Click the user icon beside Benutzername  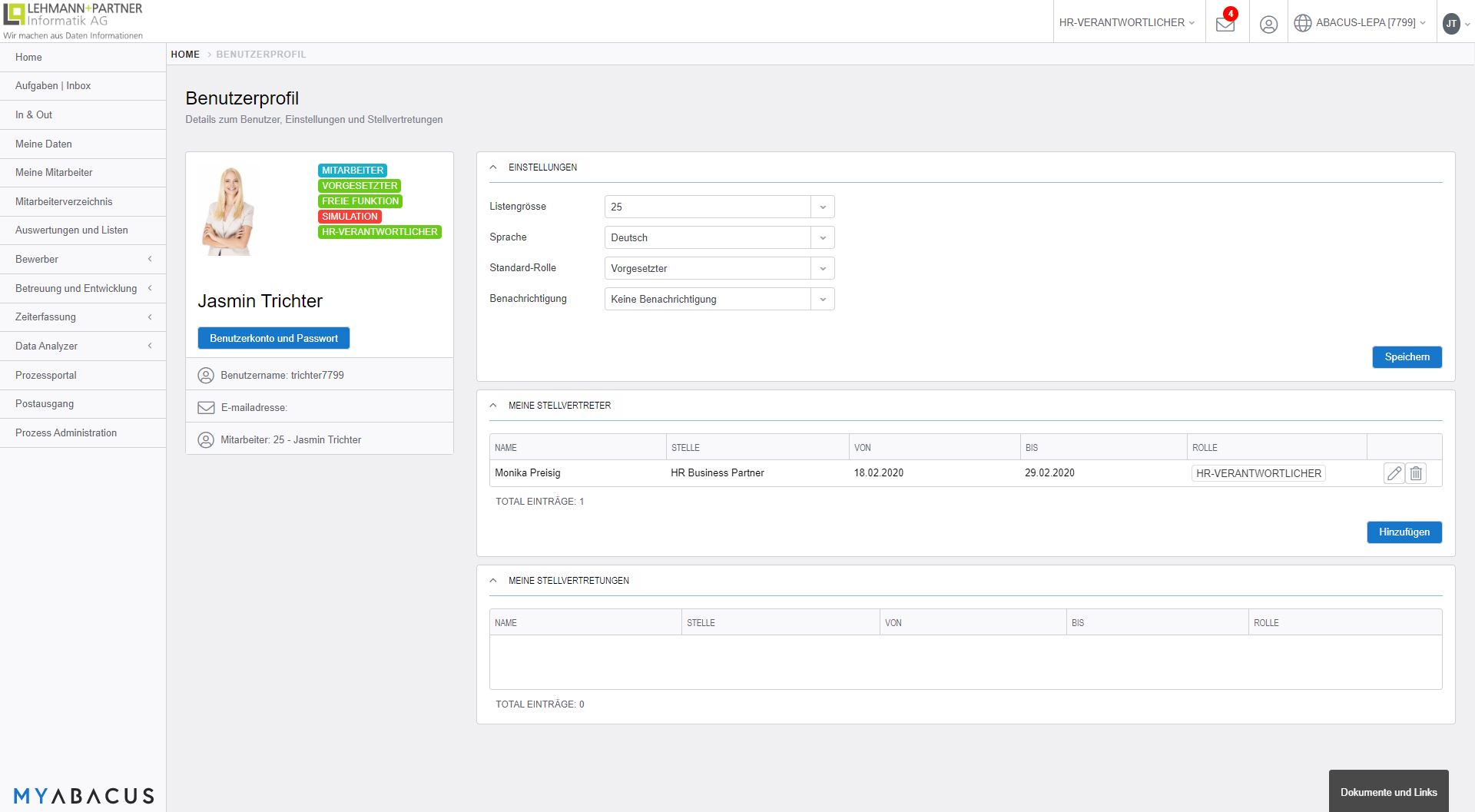206,376
